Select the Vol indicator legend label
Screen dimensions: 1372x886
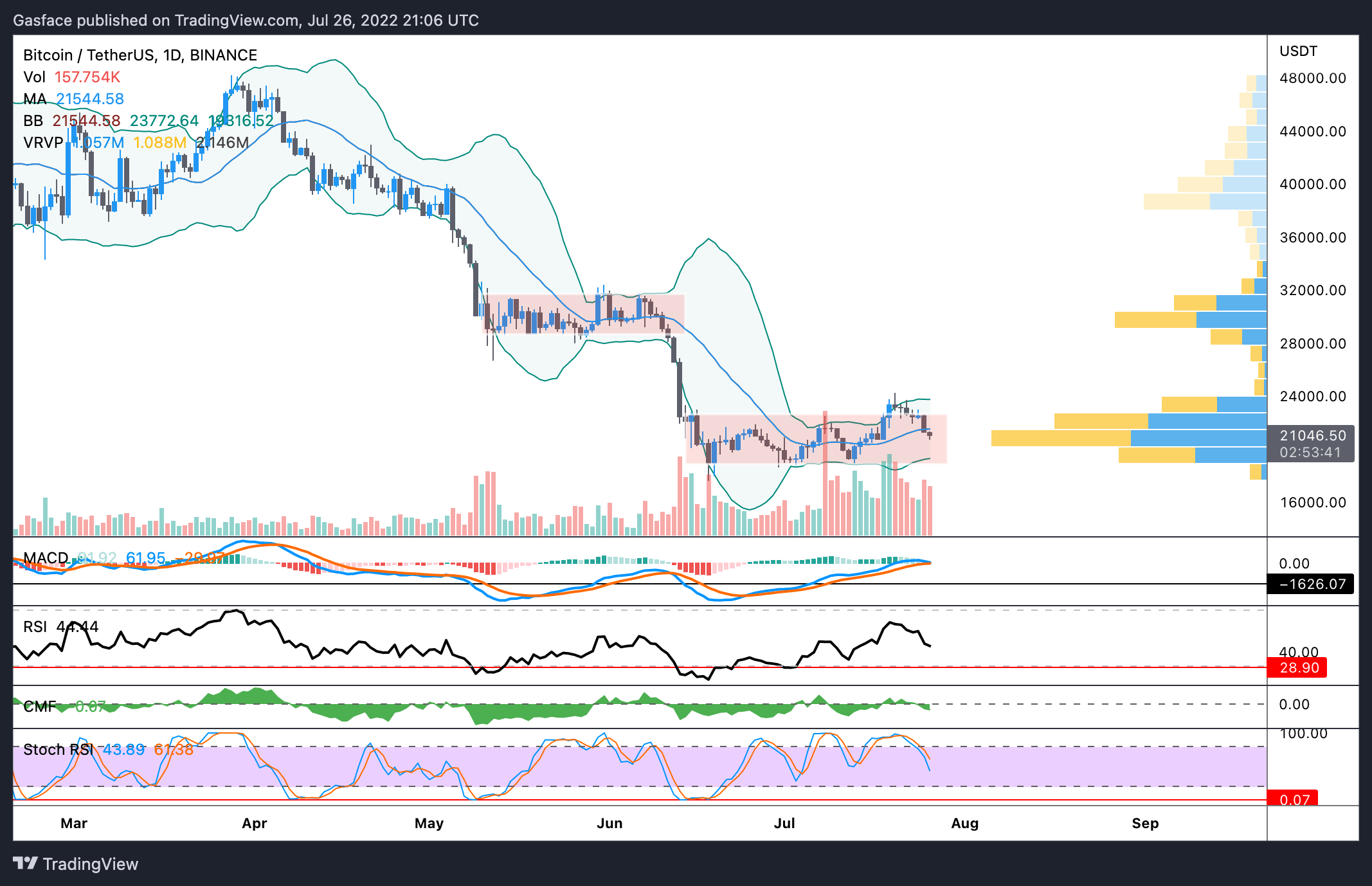click(34, 77)
